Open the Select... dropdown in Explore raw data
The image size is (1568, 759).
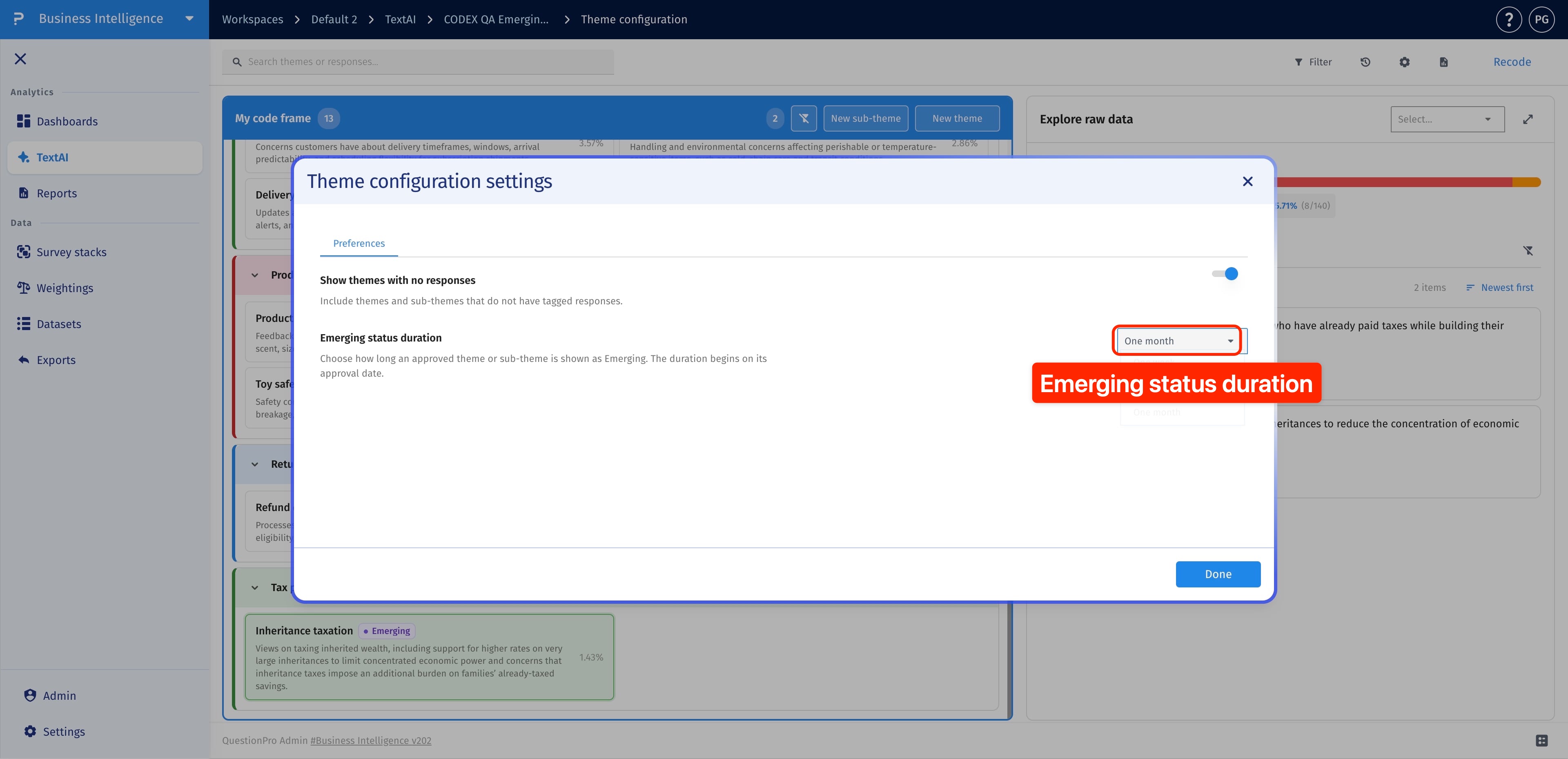1448,119
